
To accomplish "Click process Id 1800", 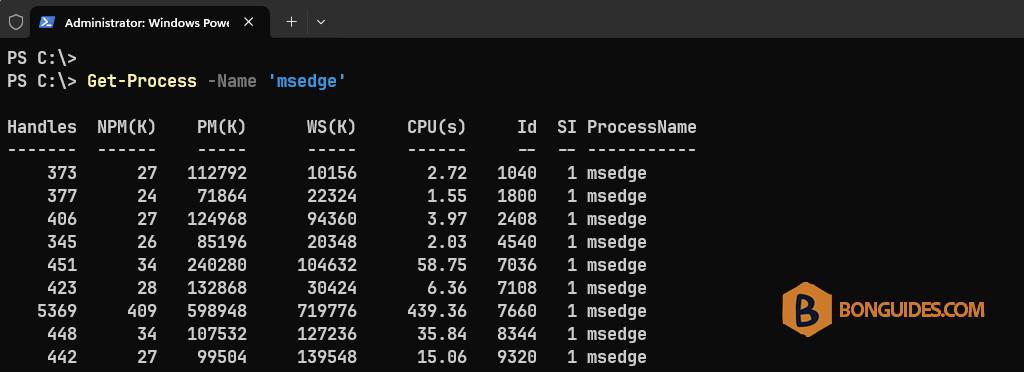I will pyautogui.click(x=517, y=196).
